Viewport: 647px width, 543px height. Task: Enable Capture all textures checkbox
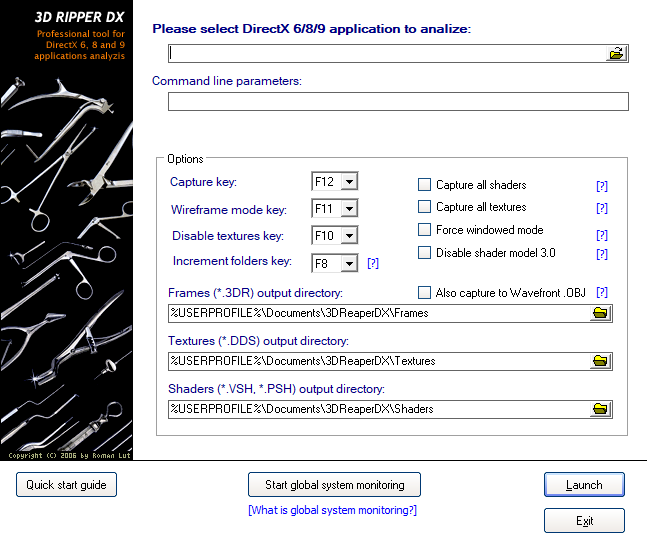(x=424, y=208)
